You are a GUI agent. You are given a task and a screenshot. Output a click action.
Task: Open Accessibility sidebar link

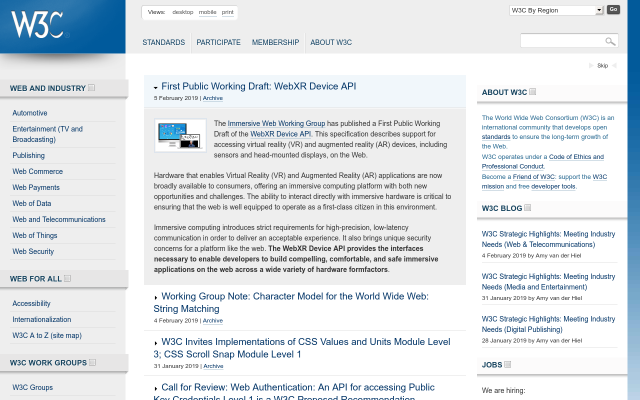coord(31,303)
